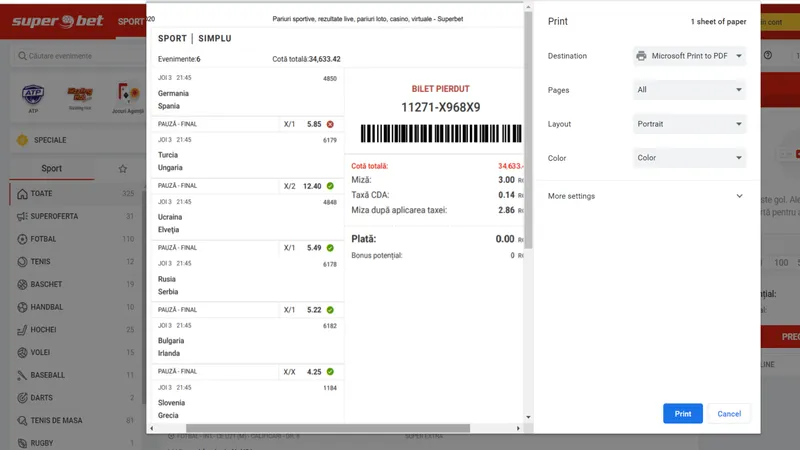Click the Slovenia team name
The height and width of the screenshot is (450, 800).
point(171,403)
